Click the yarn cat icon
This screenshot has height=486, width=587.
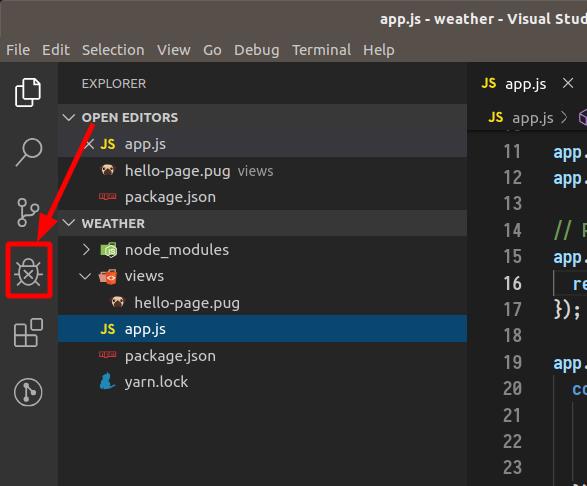coord(107,382)
